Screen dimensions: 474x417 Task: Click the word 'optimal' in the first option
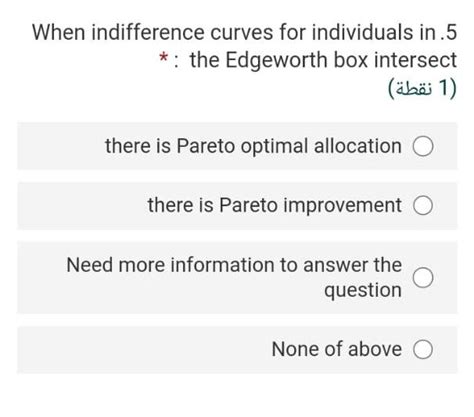pyautogui.click(x=274, y=147)
